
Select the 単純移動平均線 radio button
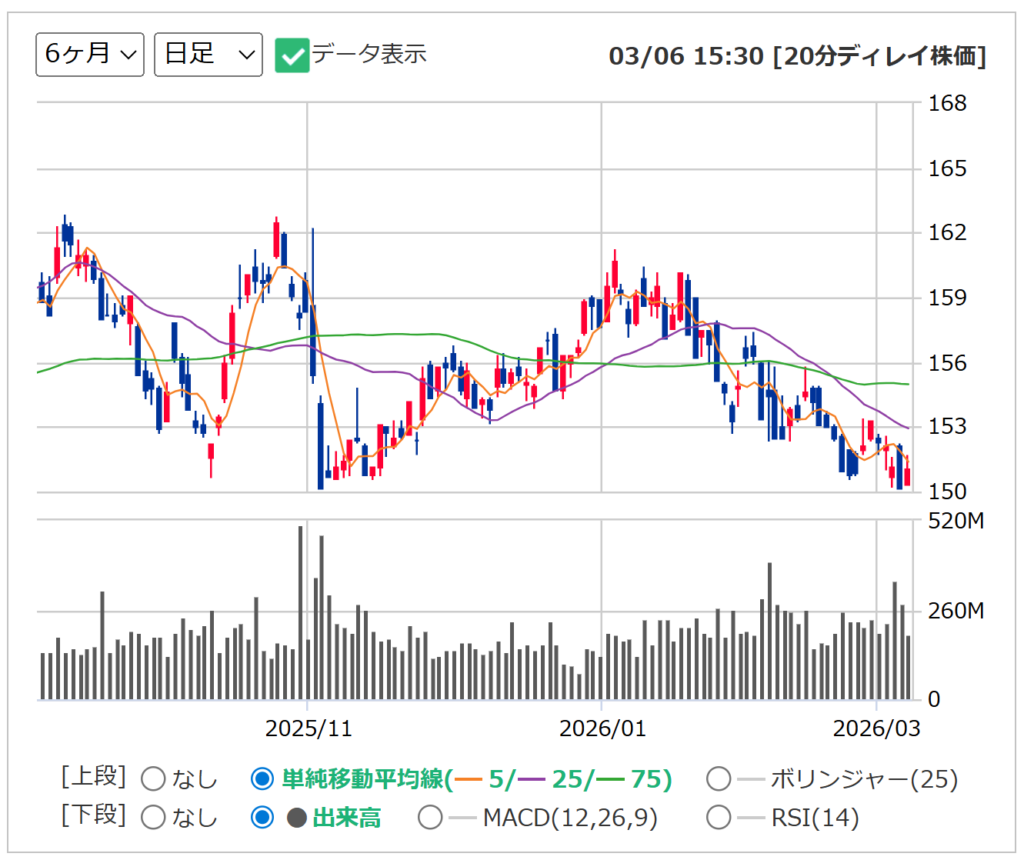point(262,778)
